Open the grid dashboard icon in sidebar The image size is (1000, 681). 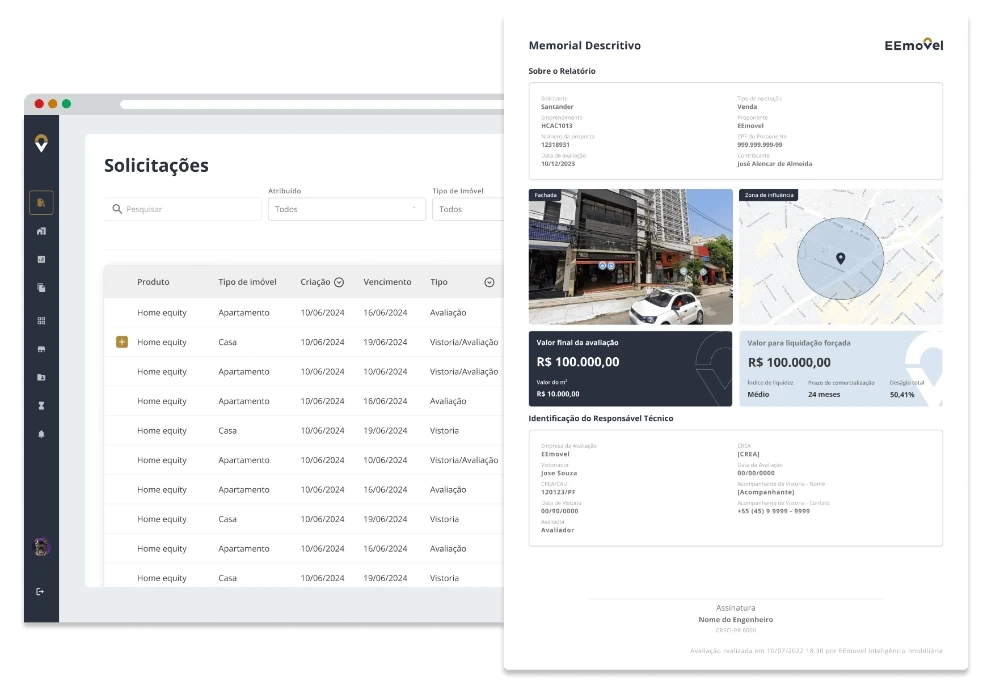41,321
